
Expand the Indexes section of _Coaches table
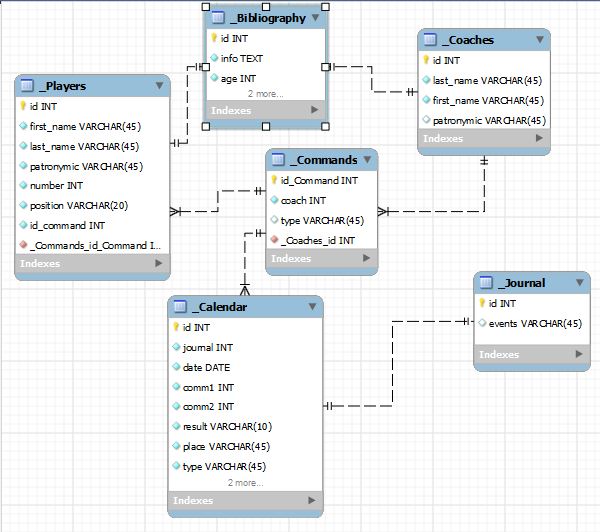[540, 139]
